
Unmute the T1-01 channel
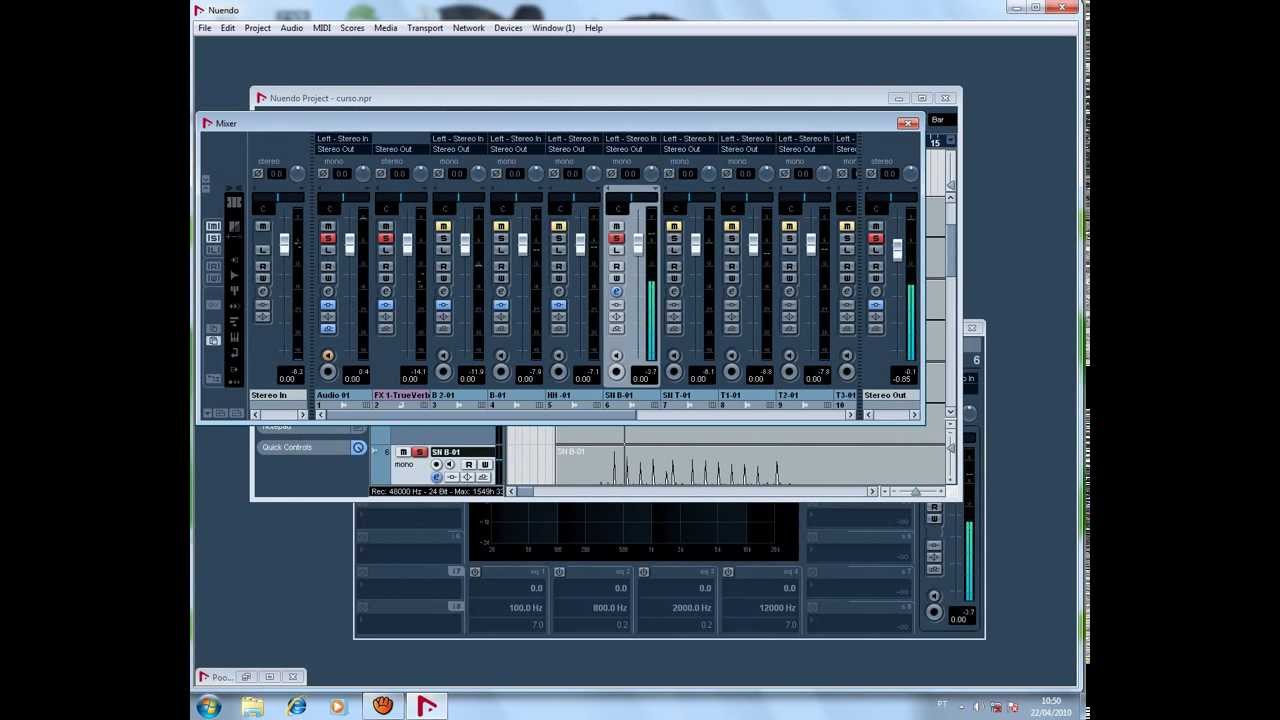732,226
